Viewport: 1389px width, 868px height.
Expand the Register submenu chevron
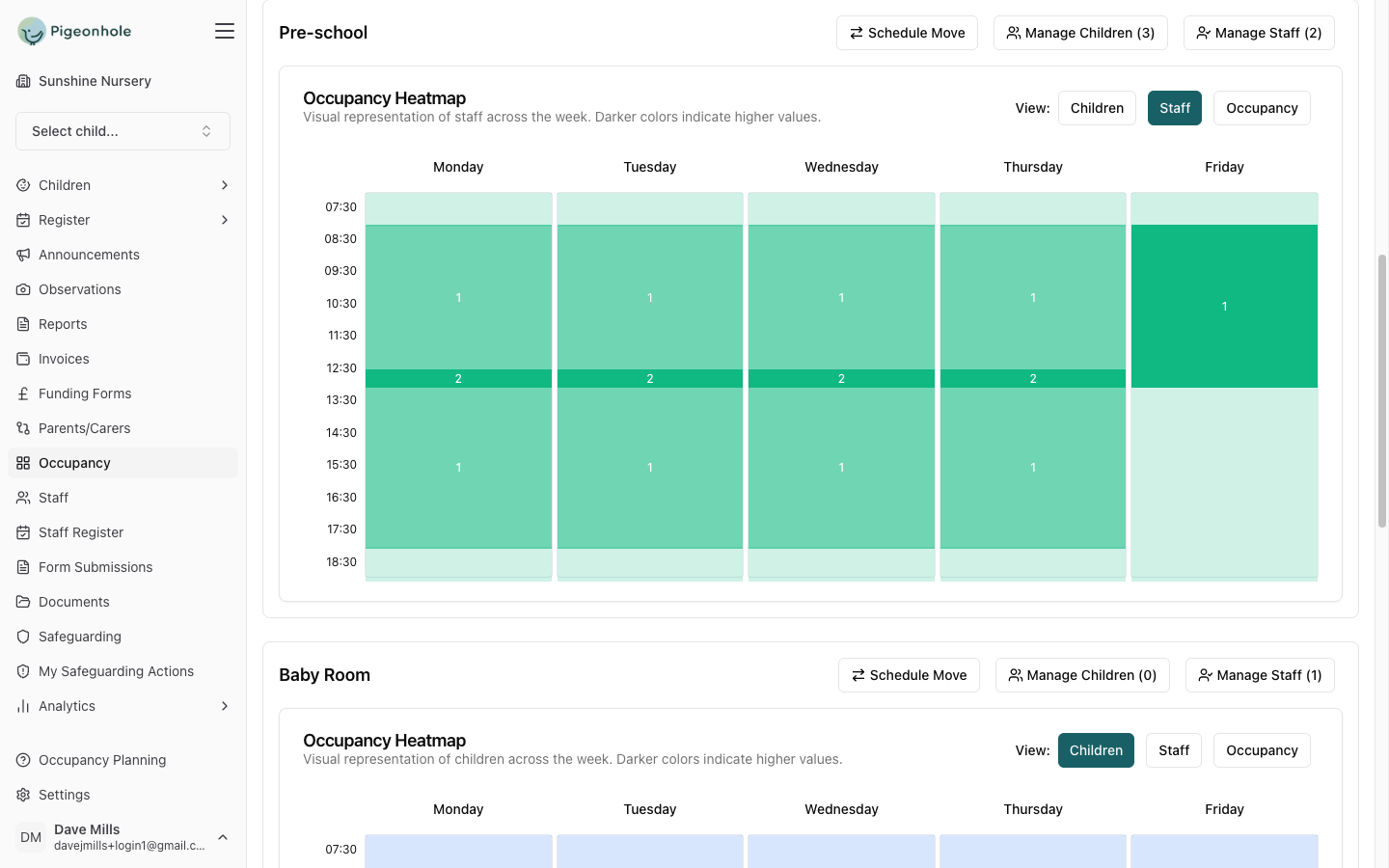click(x=225, y=220)
